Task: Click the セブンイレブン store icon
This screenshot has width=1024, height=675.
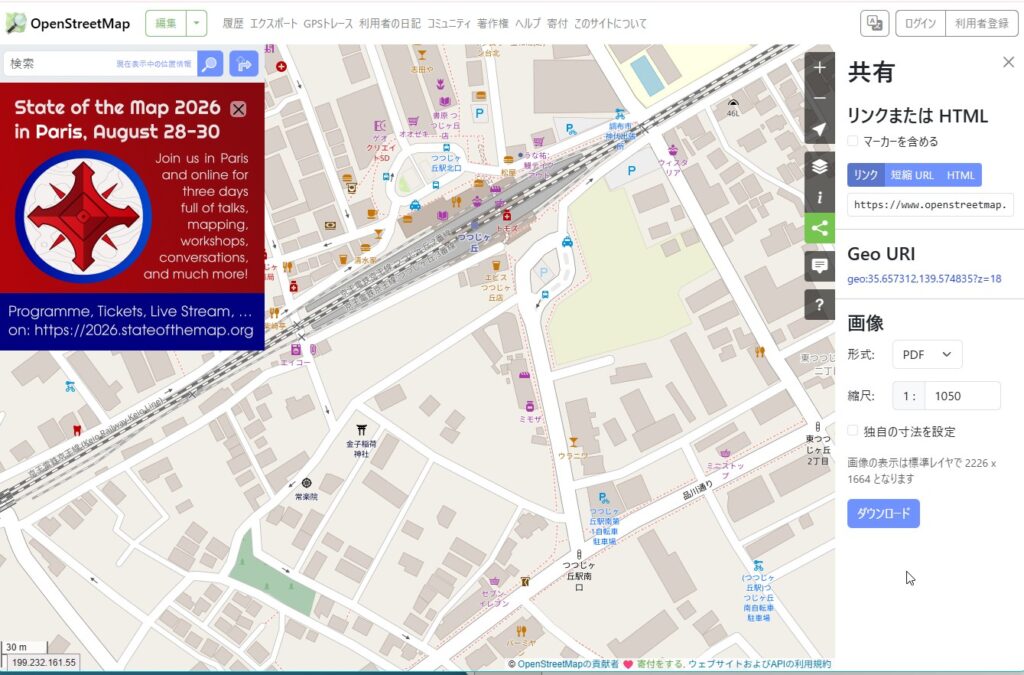Action: coord(495,581)
